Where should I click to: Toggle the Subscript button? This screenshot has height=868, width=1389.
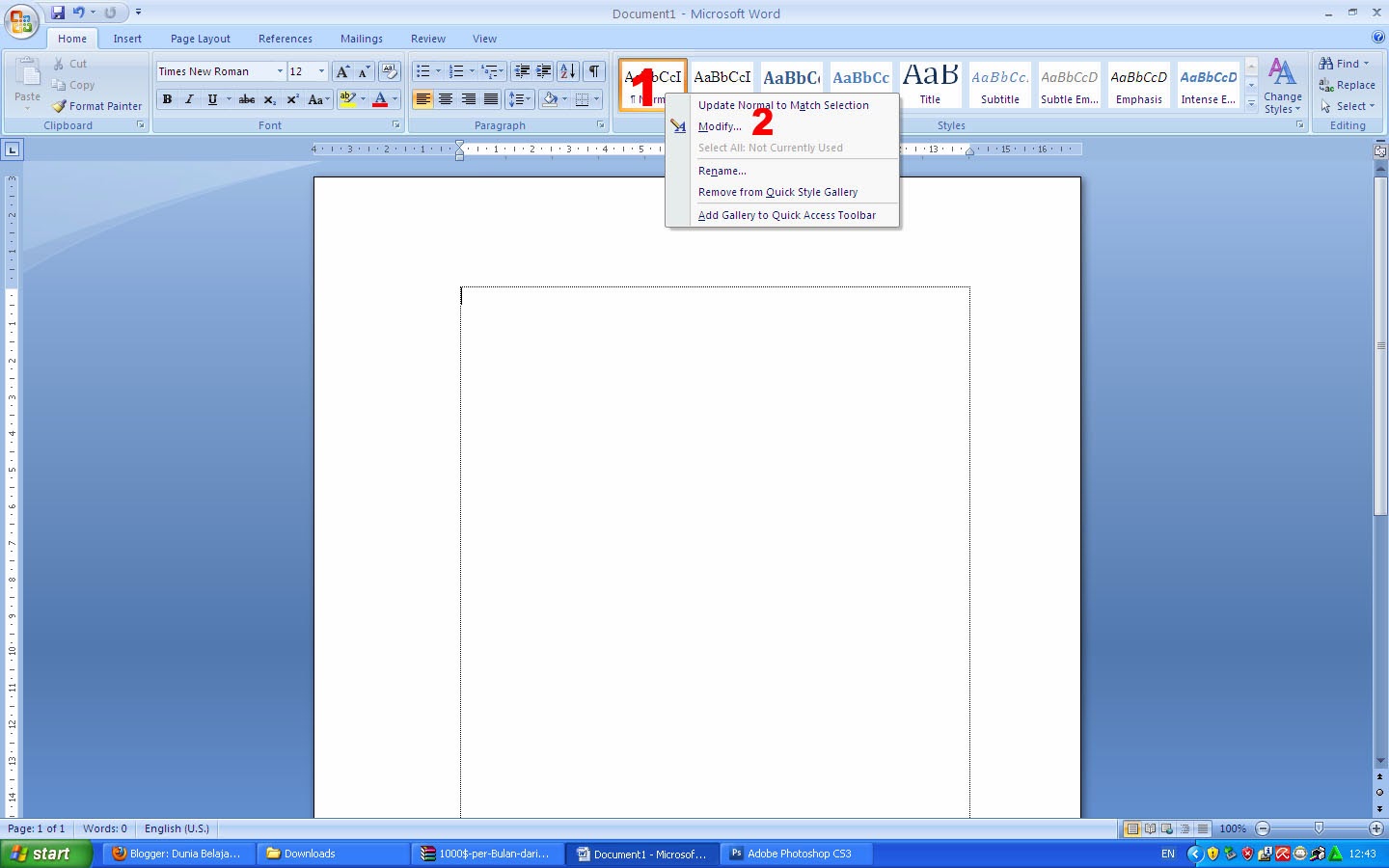269,98
